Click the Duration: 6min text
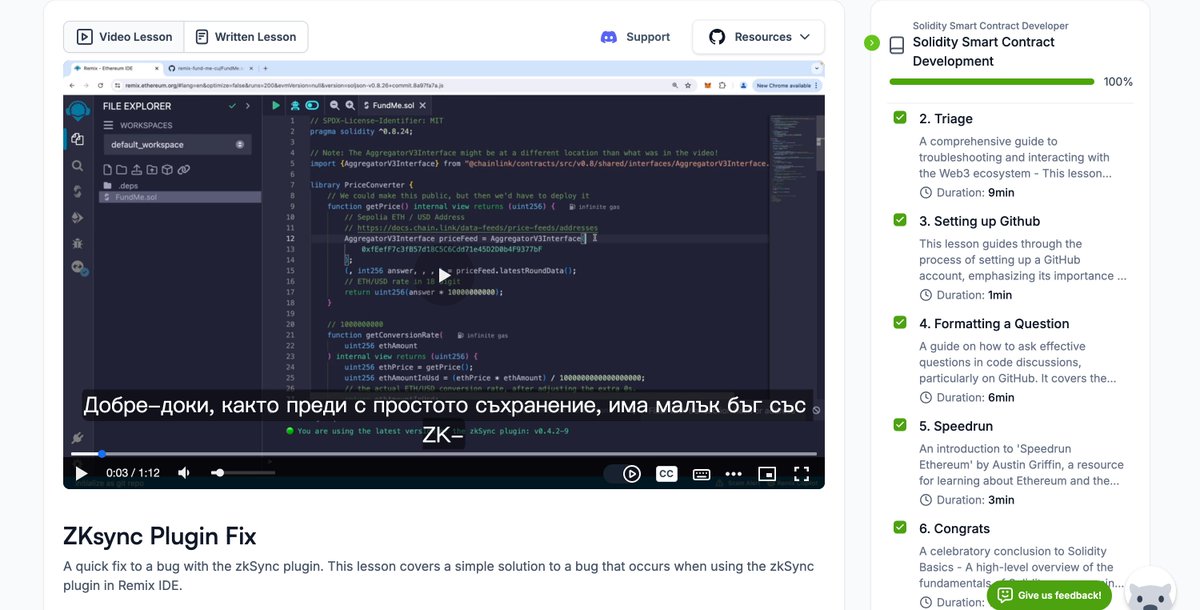The image size is (1200, 610). (975, 398)
